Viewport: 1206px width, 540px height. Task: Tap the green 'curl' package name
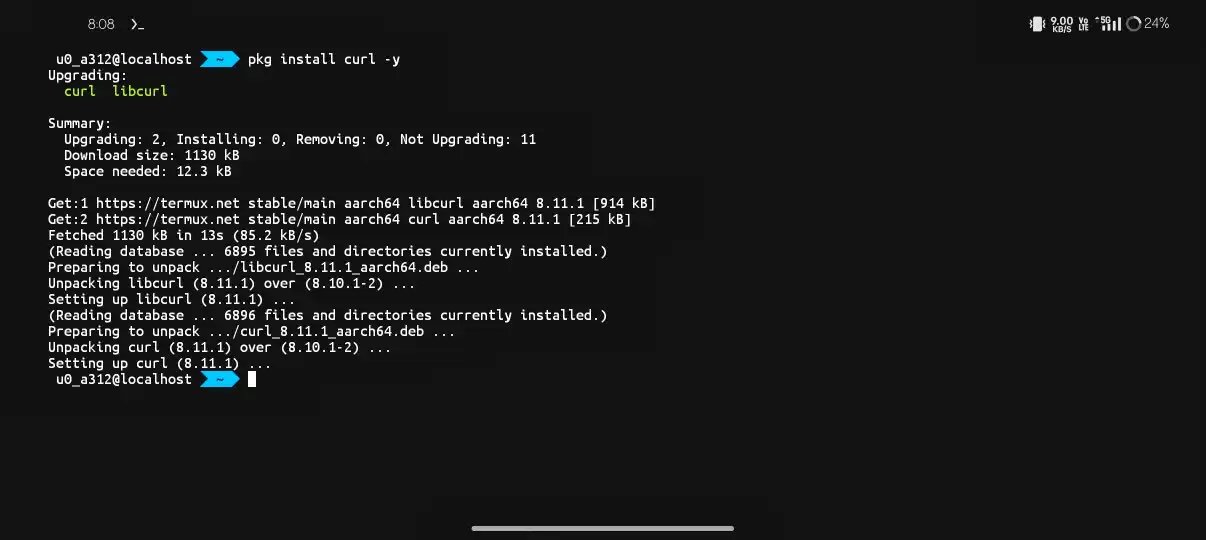click(80, 91)
